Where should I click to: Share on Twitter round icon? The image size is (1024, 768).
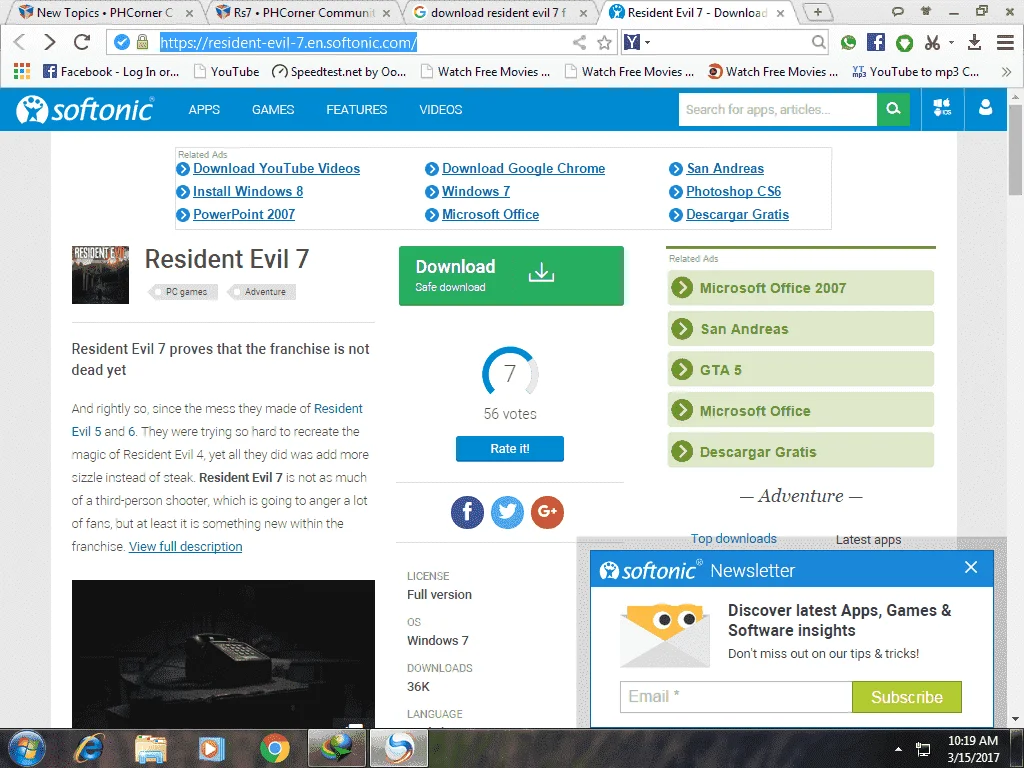(x=507, y=512)
